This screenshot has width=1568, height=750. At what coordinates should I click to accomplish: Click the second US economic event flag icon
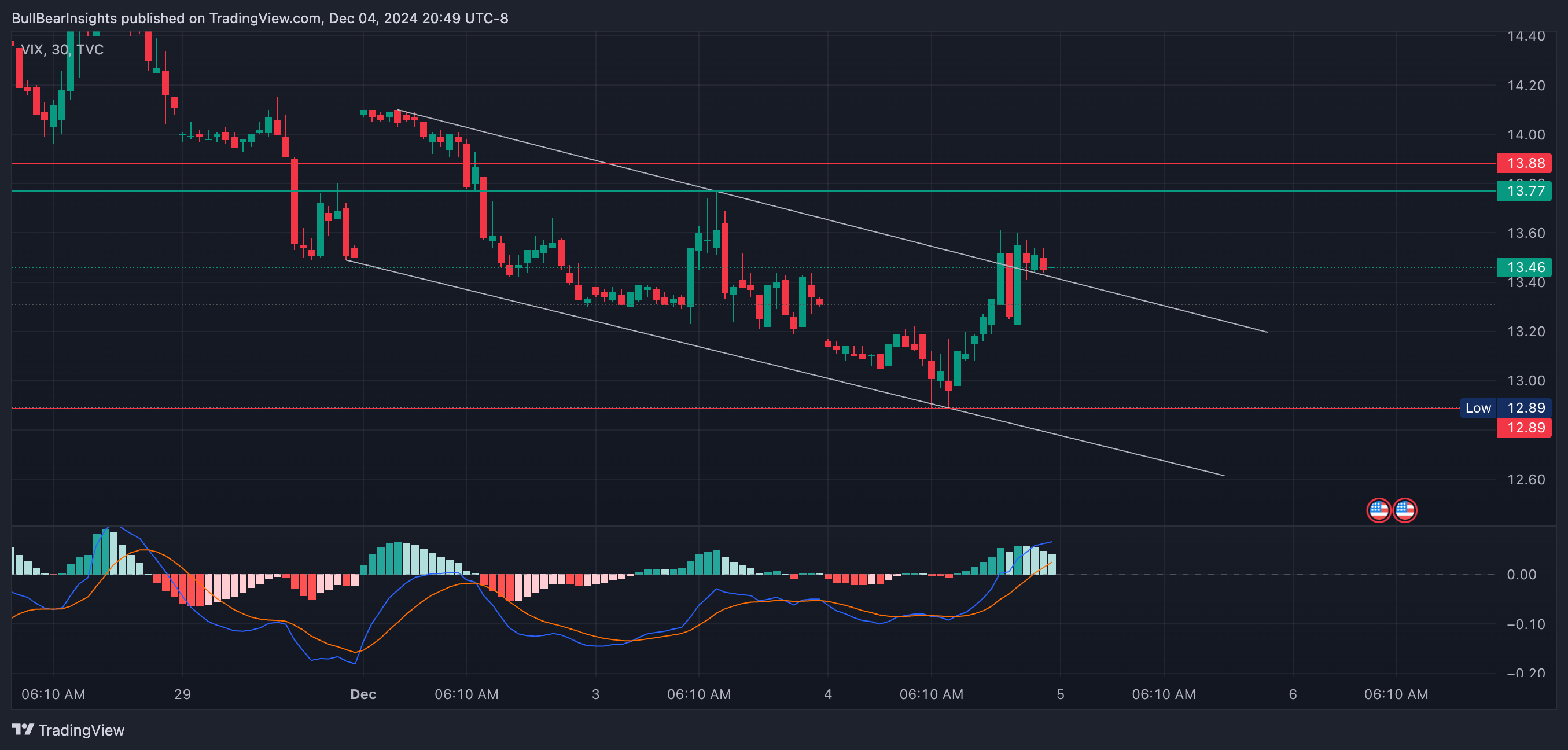1405,510
